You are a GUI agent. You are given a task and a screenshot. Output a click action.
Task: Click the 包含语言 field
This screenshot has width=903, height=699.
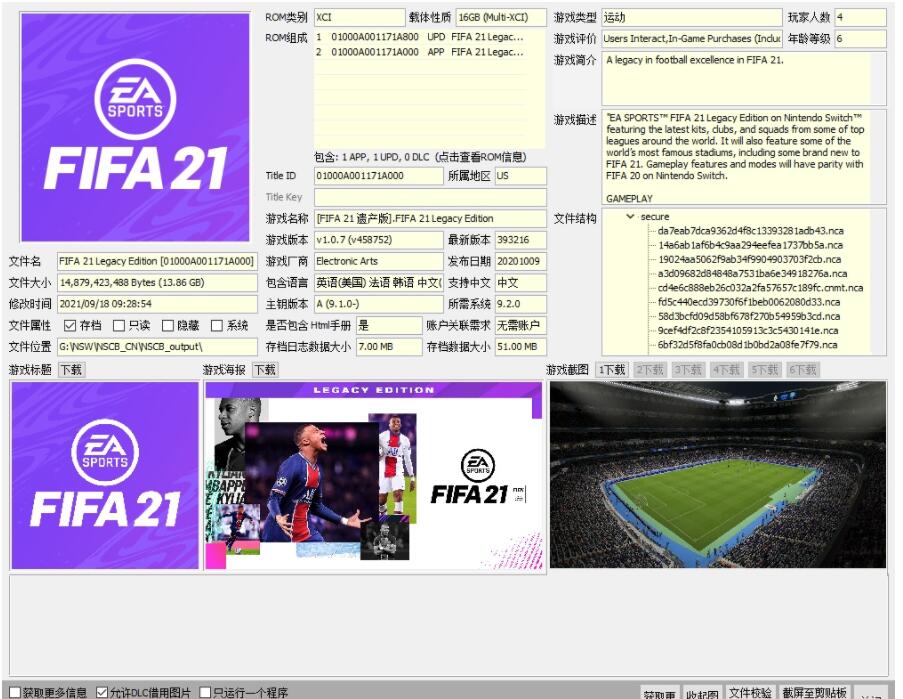pyautogui.click(x=379, y=283)
